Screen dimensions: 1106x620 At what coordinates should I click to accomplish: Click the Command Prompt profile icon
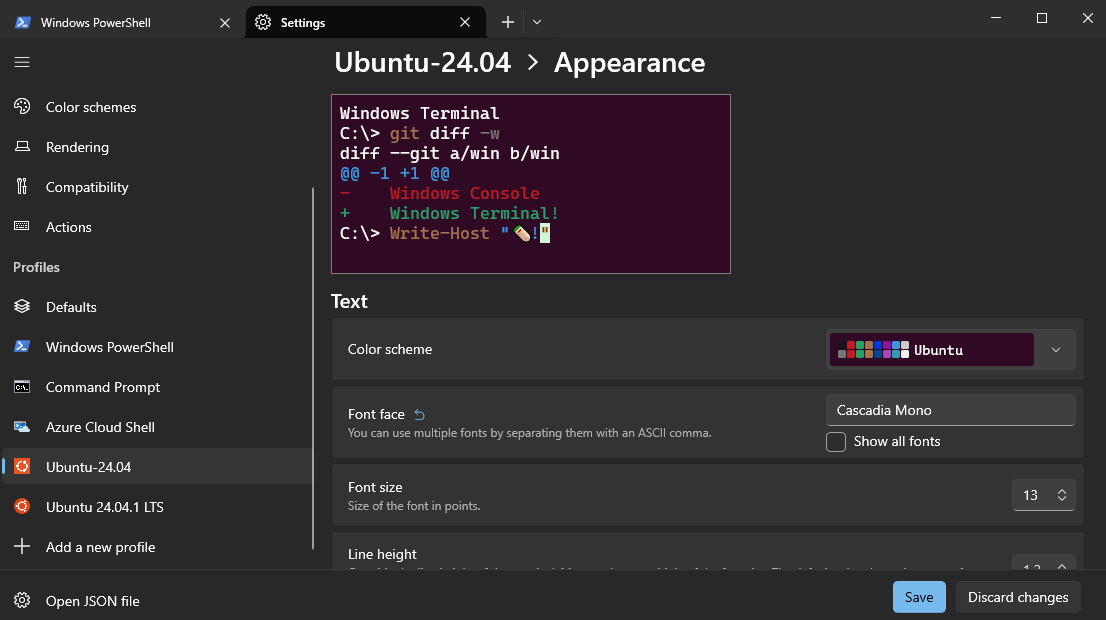click(x=22, y=387)
